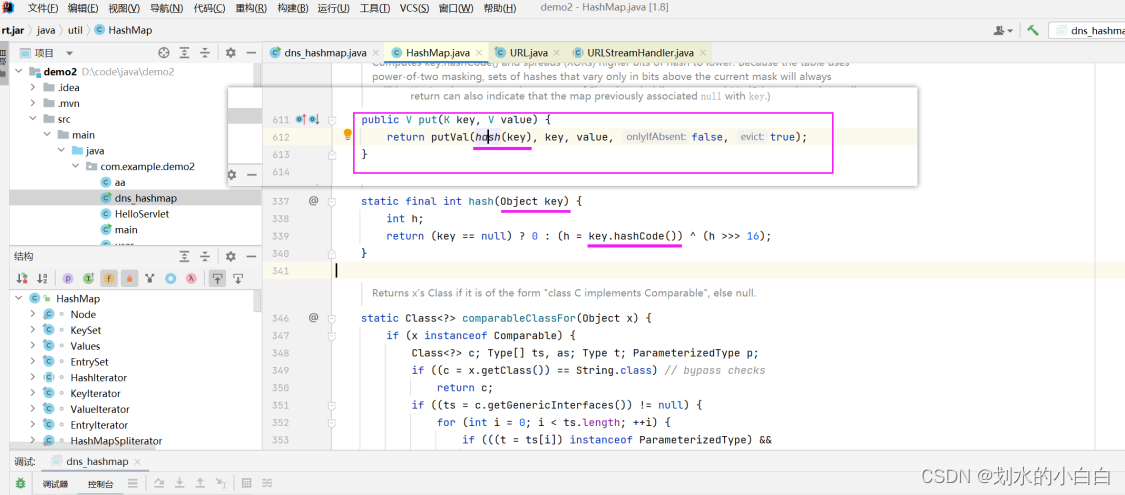This screenshot has height=495, width=1125.
Task: Toggle show anonymous classes circle icon
Action: (171, 278)
